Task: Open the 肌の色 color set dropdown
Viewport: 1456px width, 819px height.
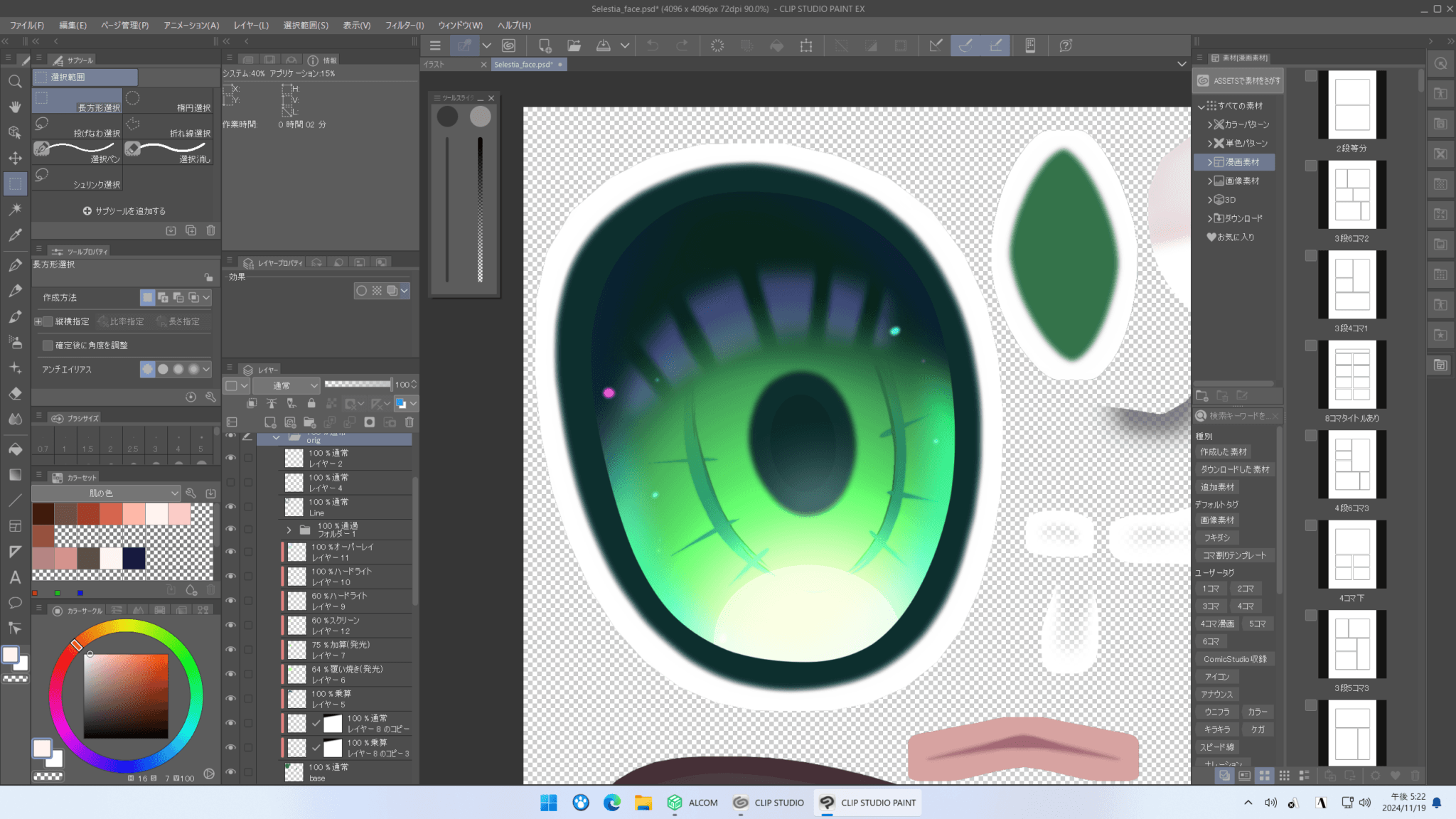Action: (106, 493)
